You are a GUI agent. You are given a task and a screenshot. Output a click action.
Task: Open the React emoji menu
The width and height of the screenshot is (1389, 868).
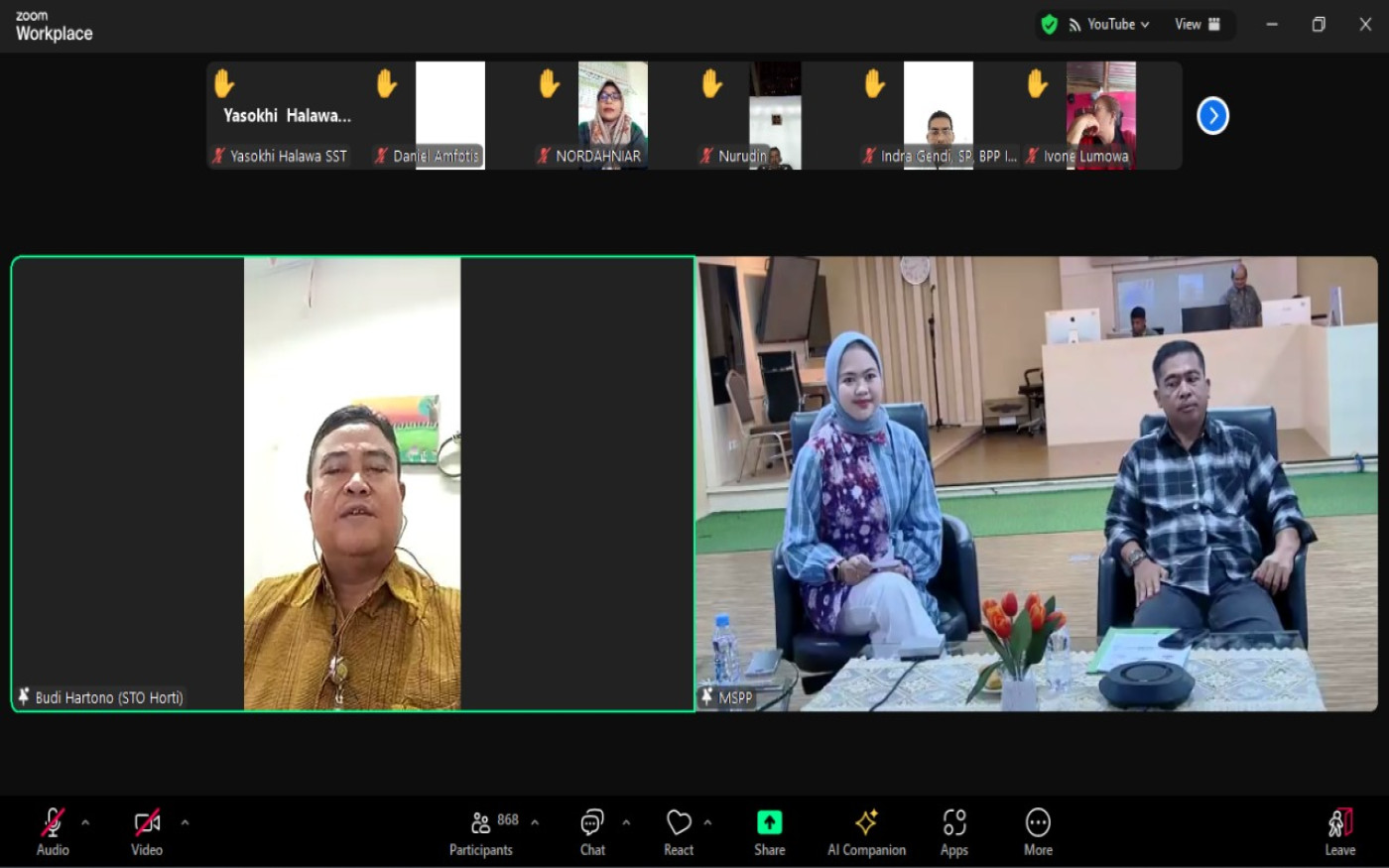tap(679, 830)
